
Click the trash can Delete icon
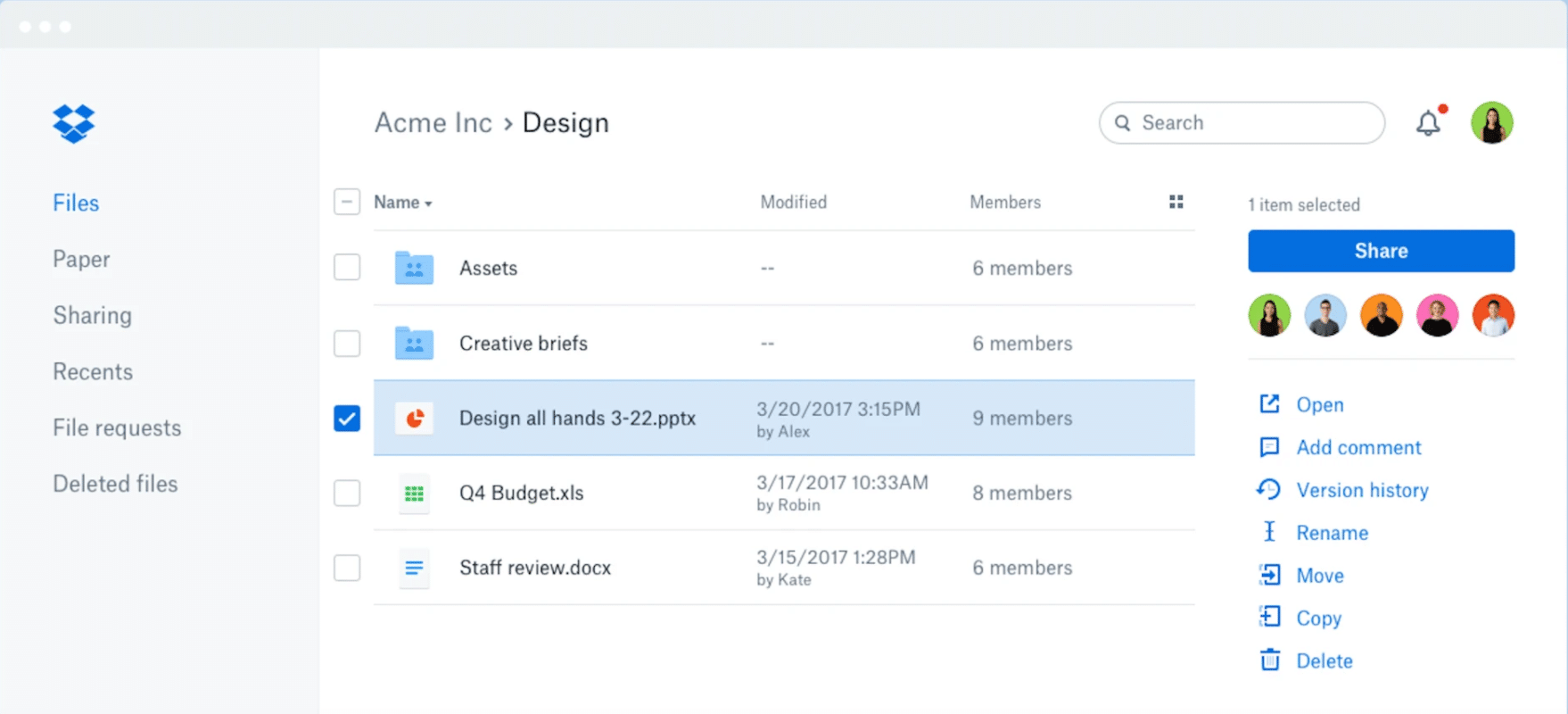pyautogui.click(x=1269, y=660)
